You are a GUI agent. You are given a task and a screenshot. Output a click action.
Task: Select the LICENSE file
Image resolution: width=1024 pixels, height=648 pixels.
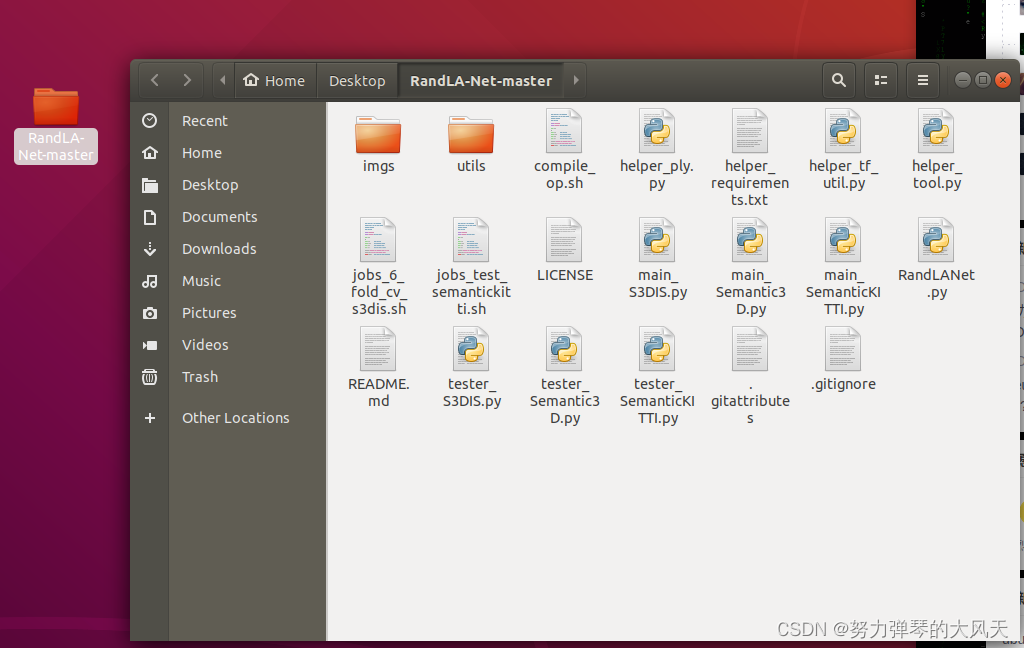(x=564, y=240)
